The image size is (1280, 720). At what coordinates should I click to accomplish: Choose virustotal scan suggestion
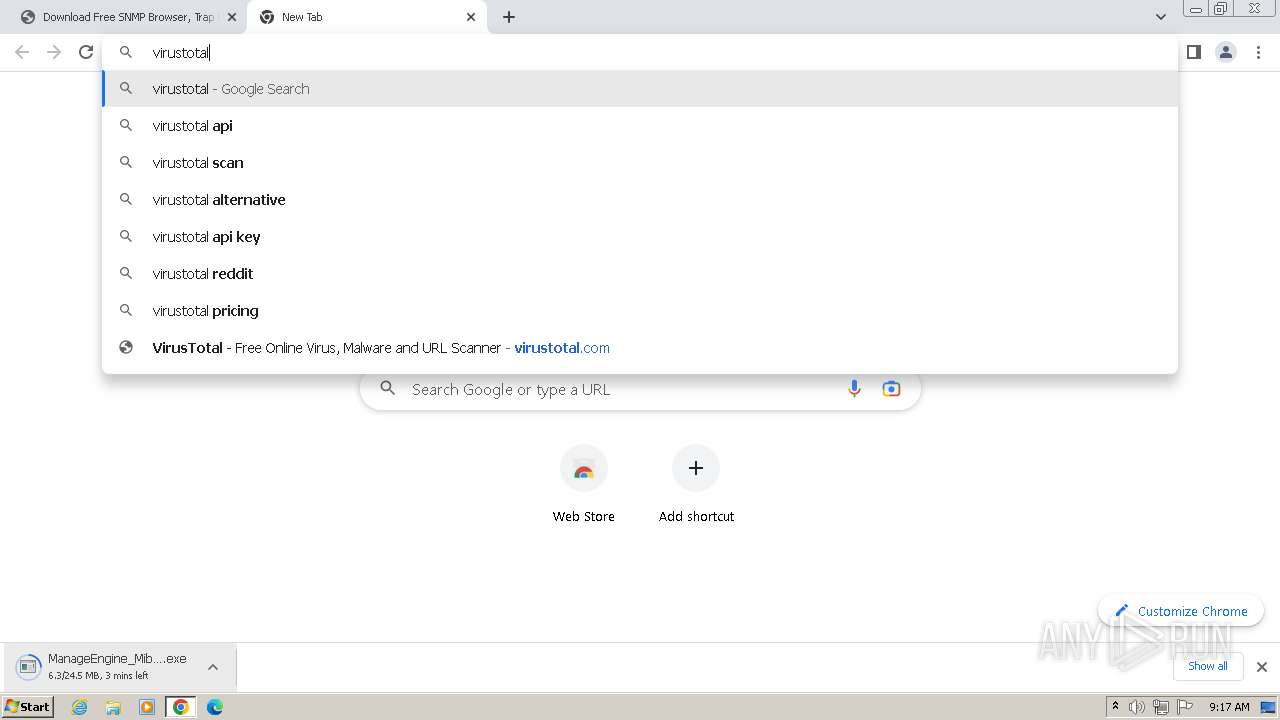640,163
